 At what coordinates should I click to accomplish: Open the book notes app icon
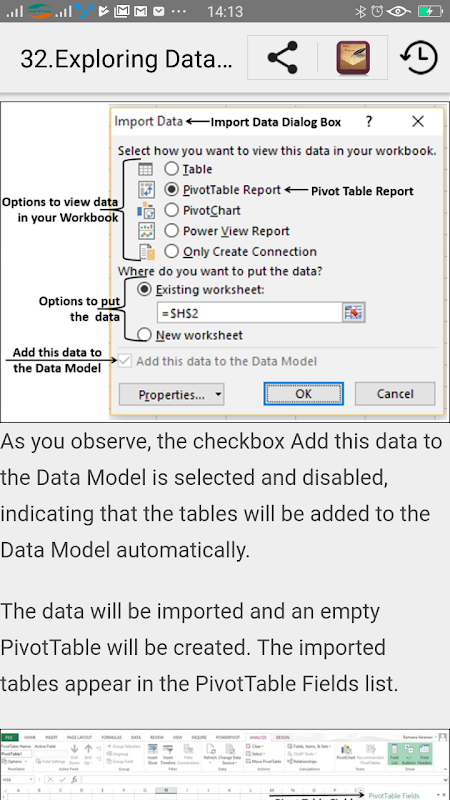[353, 58]
